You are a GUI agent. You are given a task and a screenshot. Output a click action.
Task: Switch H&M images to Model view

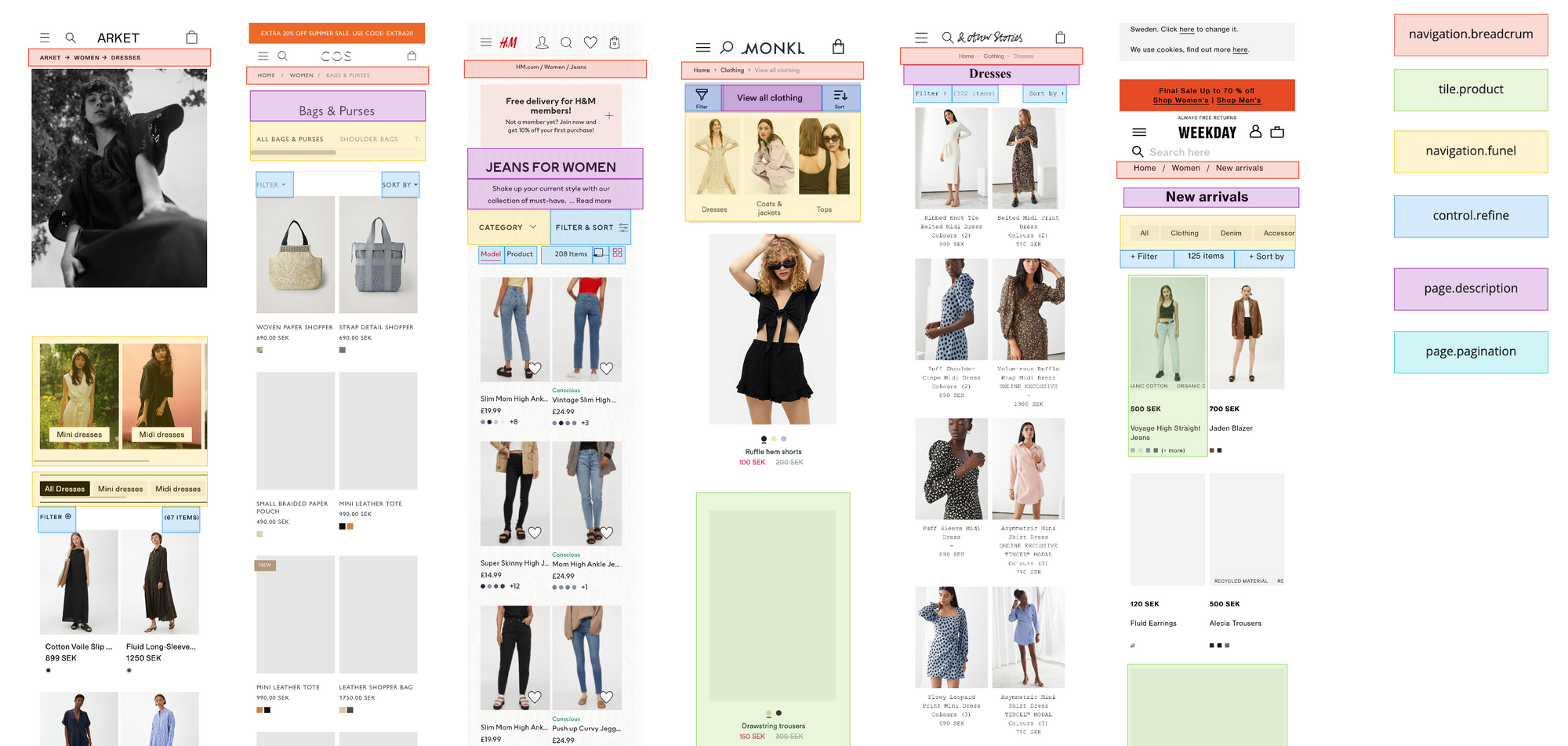(x=491, y=254)
